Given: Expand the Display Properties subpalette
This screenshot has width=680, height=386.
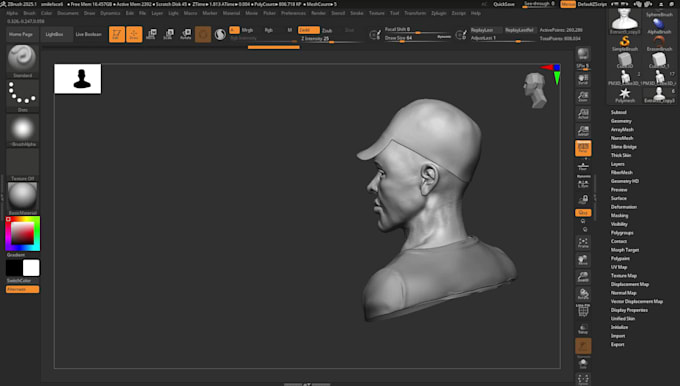Looking at the screenshot, I should (629, 310).
